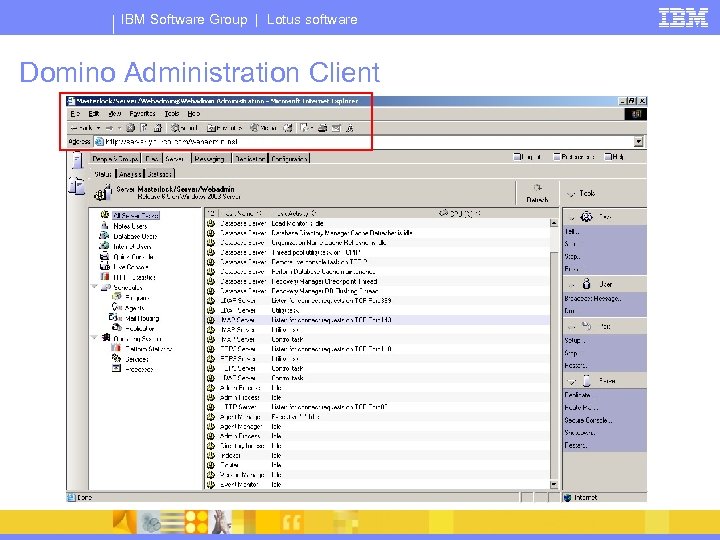Click the IE Media toolbar button
Image resolution: width=720 pixels, height=540 pixels.
263,128
